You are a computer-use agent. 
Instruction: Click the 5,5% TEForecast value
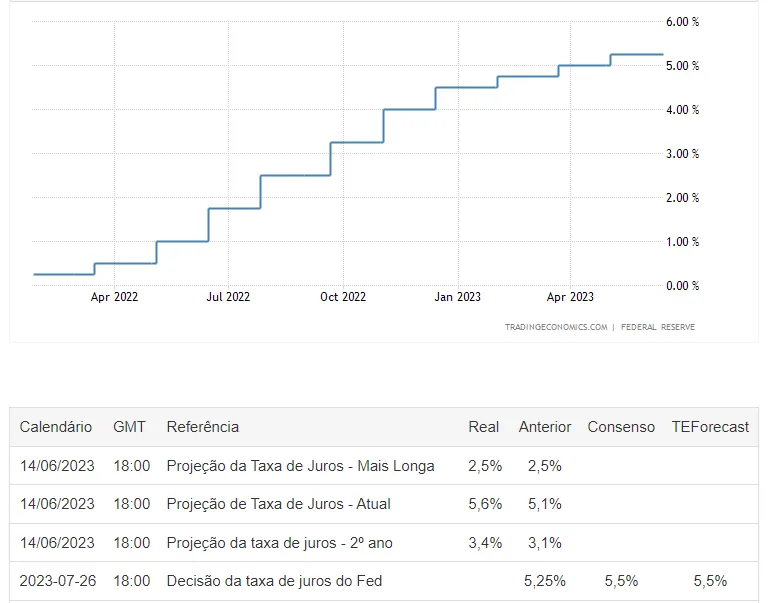[710, 581]
